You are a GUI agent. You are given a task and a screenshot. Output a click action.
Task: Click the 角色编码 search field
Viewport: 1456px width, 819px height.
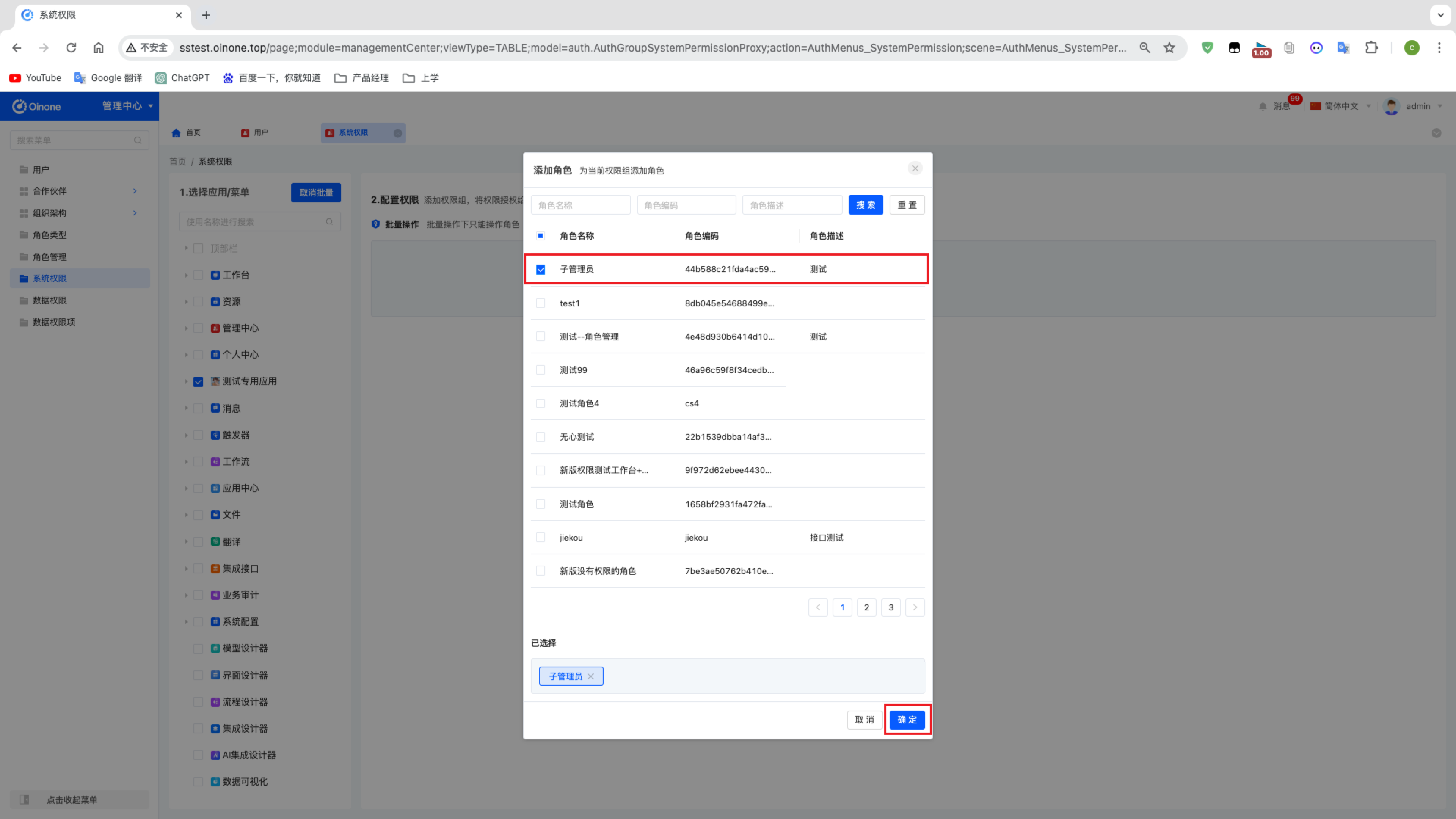686,205
